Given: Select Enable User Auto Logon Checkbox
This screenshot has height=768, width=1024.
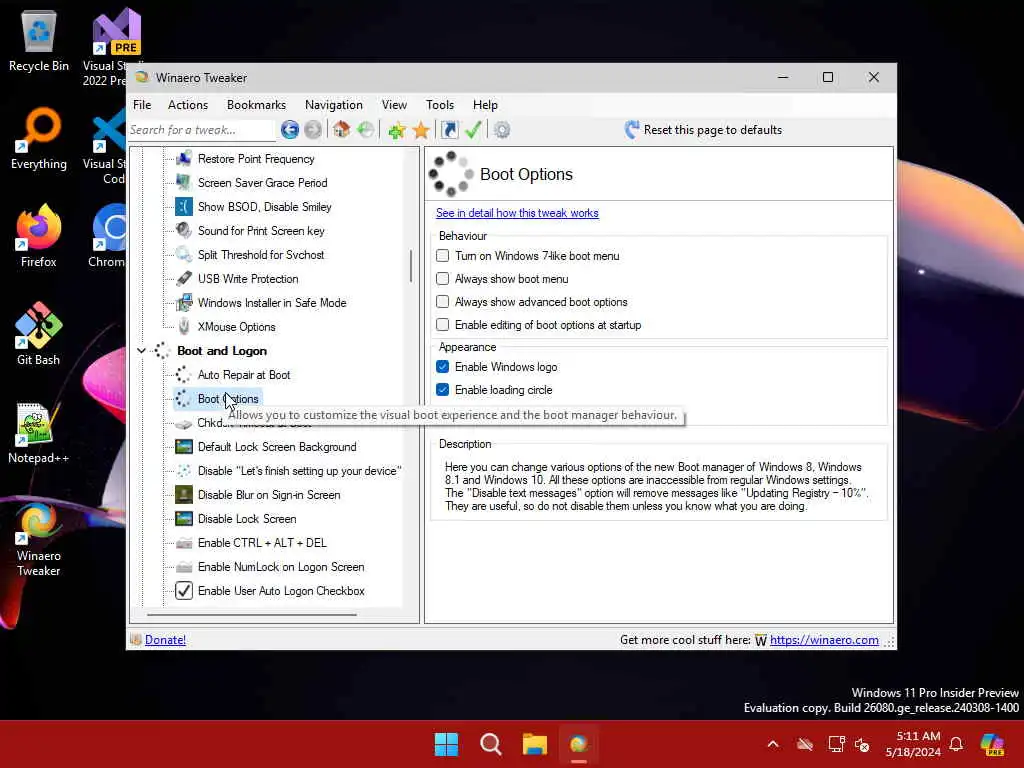Looking at the screenshot, I should (x=281, y=591).
